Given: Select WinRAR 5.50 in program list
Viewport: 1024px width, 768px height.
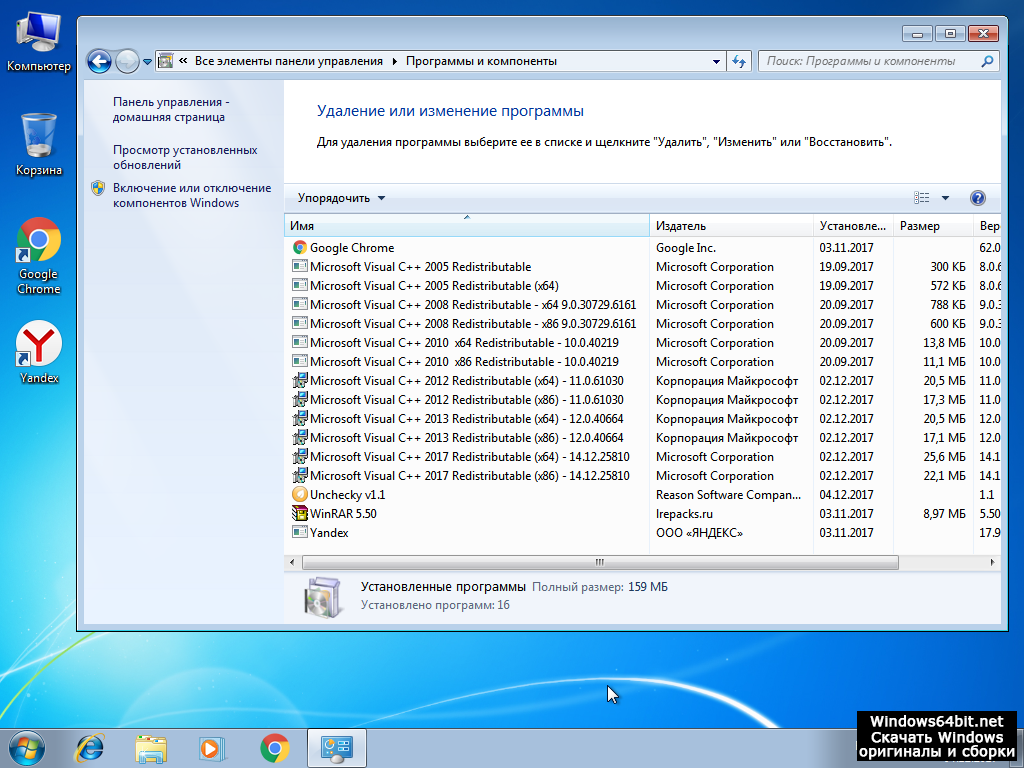Looking at the screenshot, I should tap(343, 514).
